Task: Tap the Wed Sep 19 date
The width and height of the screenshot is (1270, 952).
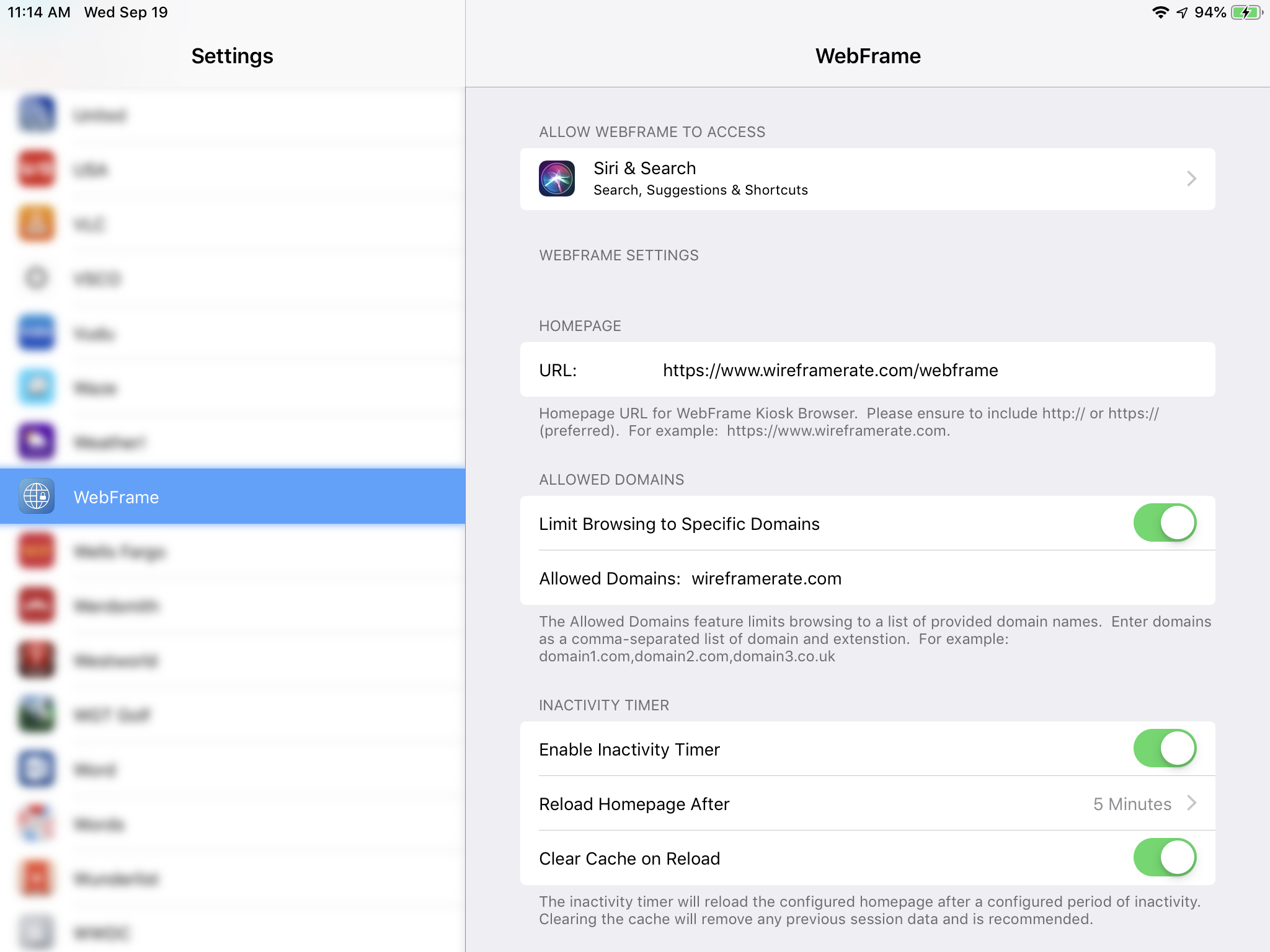Action: [126, 12]
